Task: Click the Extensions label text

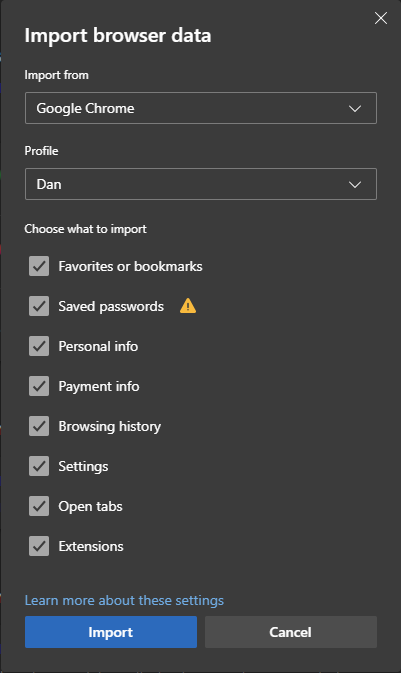Action: 91,546
